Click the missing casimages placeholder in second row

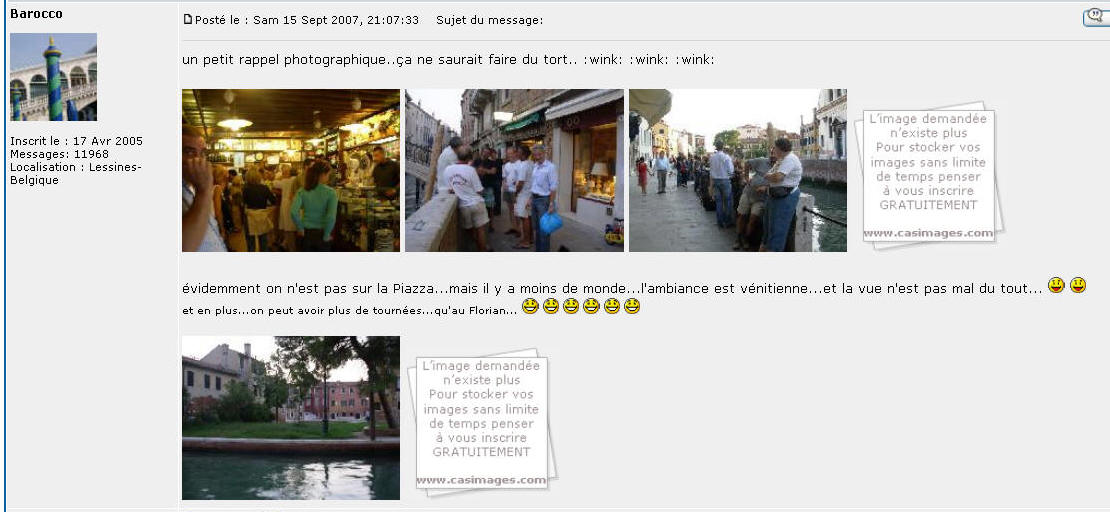point(481,422)
